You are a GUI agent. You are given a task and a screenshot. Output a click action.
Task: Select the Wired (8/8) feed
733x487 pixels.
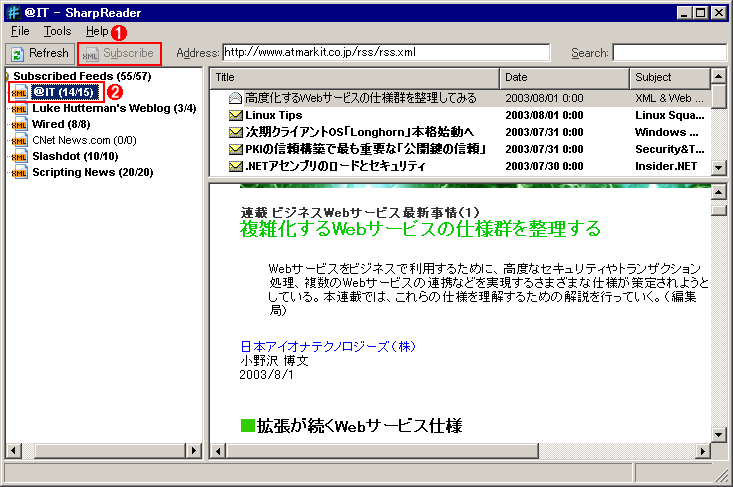(x=61, y=124)
